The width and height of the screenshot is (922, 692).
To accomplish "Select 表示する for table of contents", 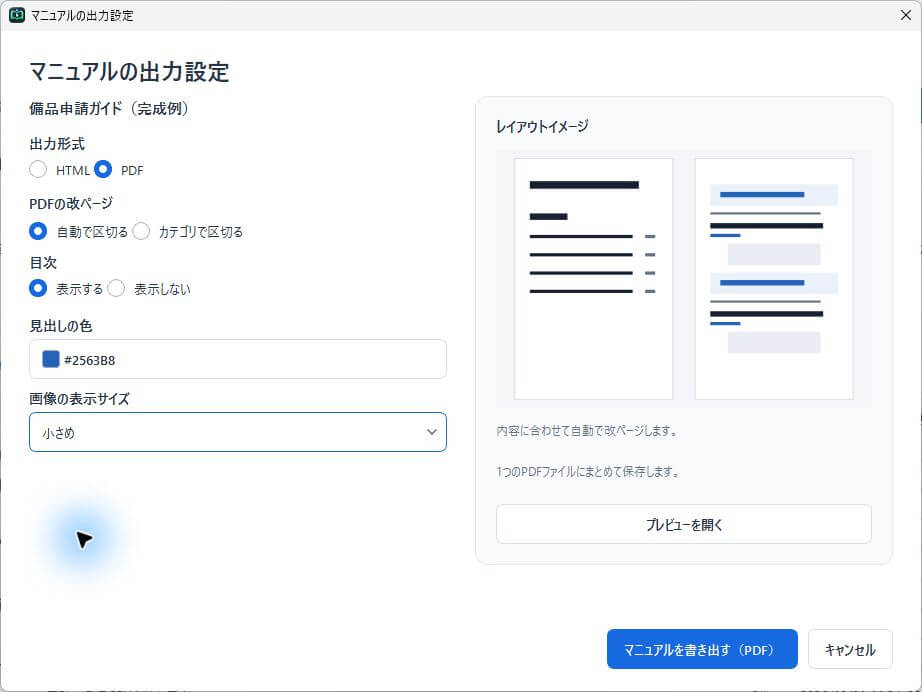I will (x=38, y=288).
